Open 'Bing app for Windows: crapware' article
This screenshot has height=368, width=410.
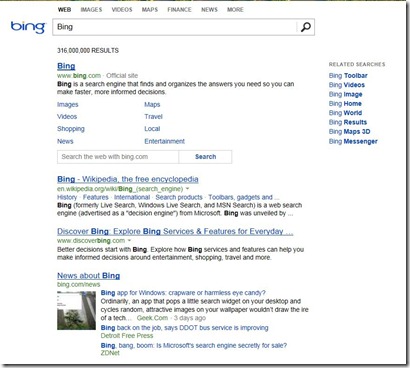tap(183, 293)
